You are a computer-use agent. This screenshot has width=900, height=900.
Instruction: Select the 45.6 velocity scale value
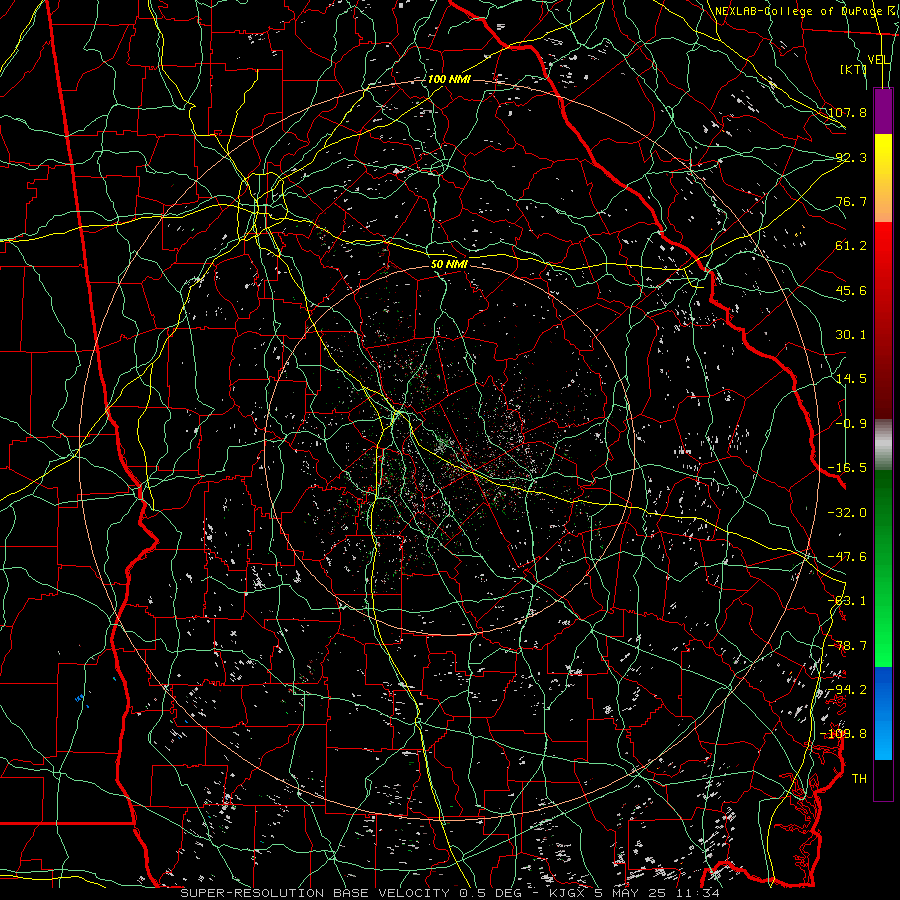[851, 290]
